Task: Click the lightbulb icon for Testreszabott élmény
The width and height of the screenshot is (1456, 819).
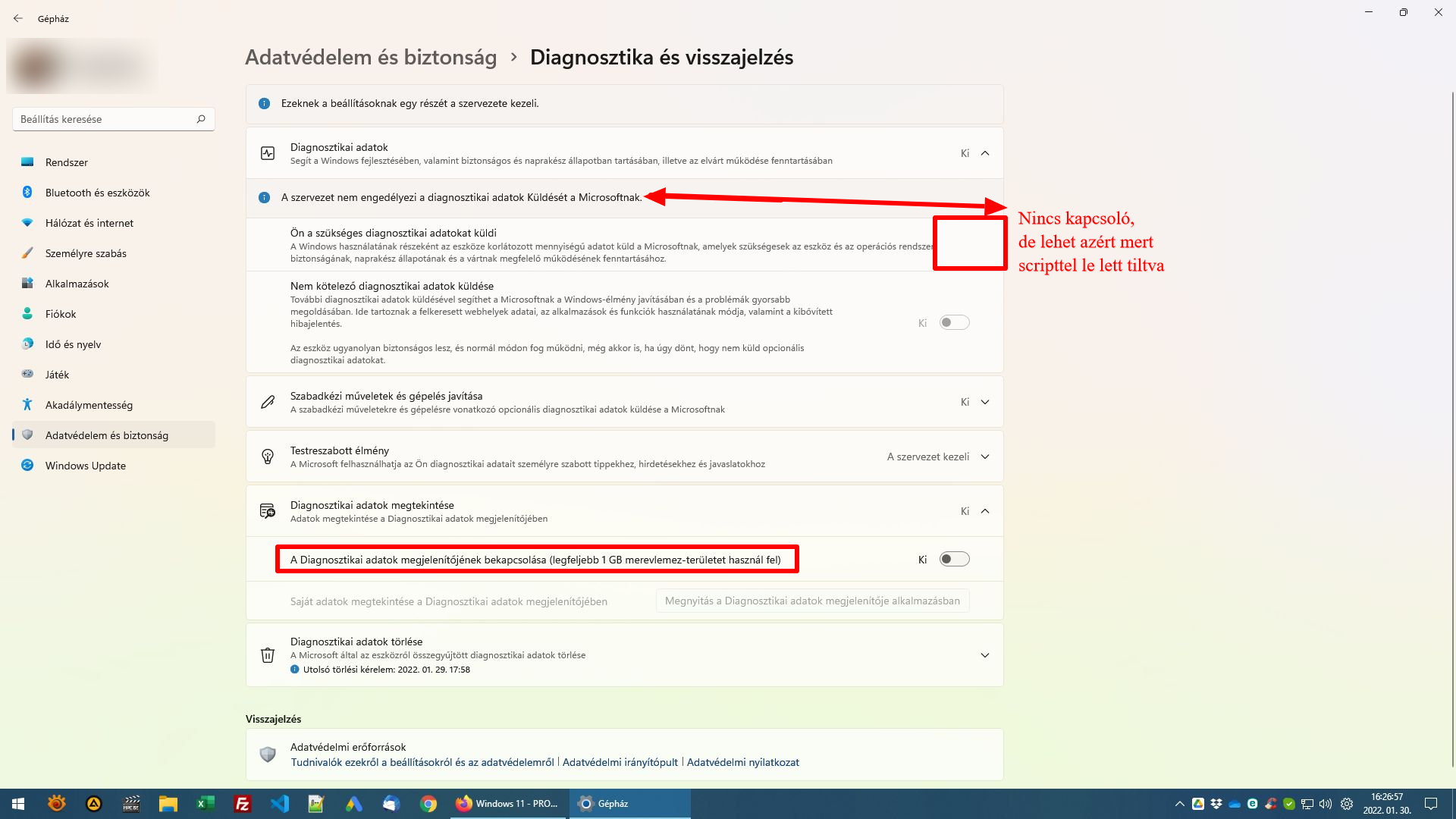Action: click(268, 457)
